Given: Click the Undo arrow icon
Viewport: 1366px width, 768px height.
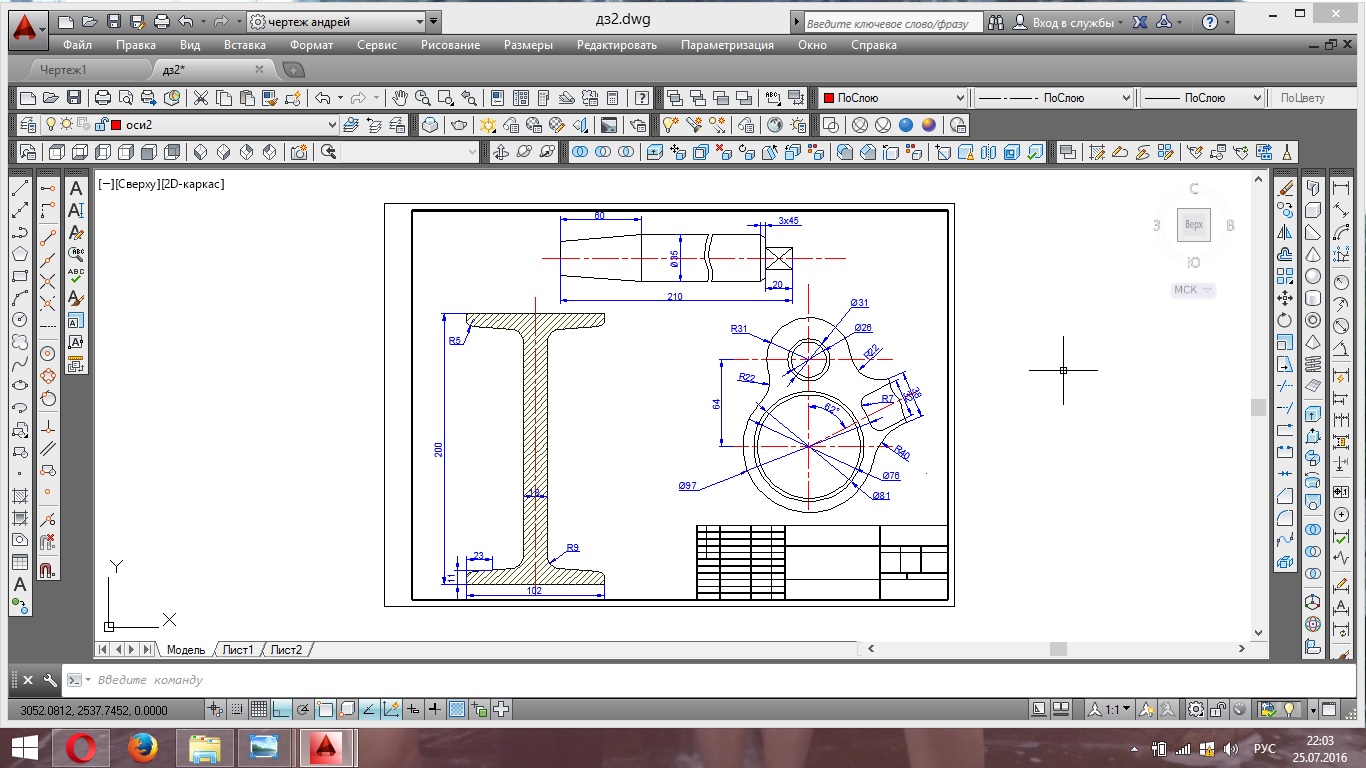Looking at the screenshot, I should coord(322,98).
